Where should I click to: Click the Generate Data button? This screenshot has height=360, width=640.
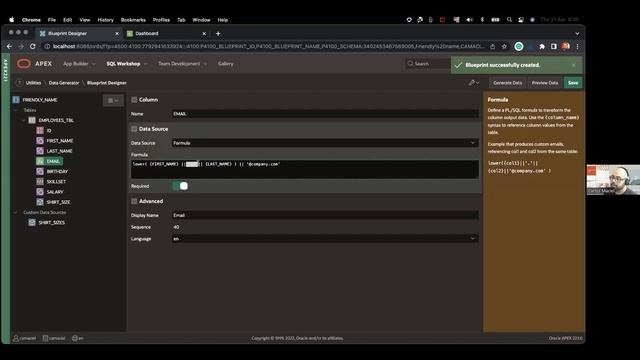coord(507,83)
